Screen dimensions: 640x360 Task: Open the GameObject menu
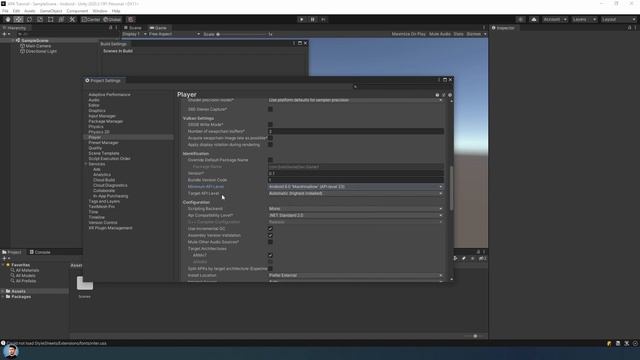coord(51,11)
